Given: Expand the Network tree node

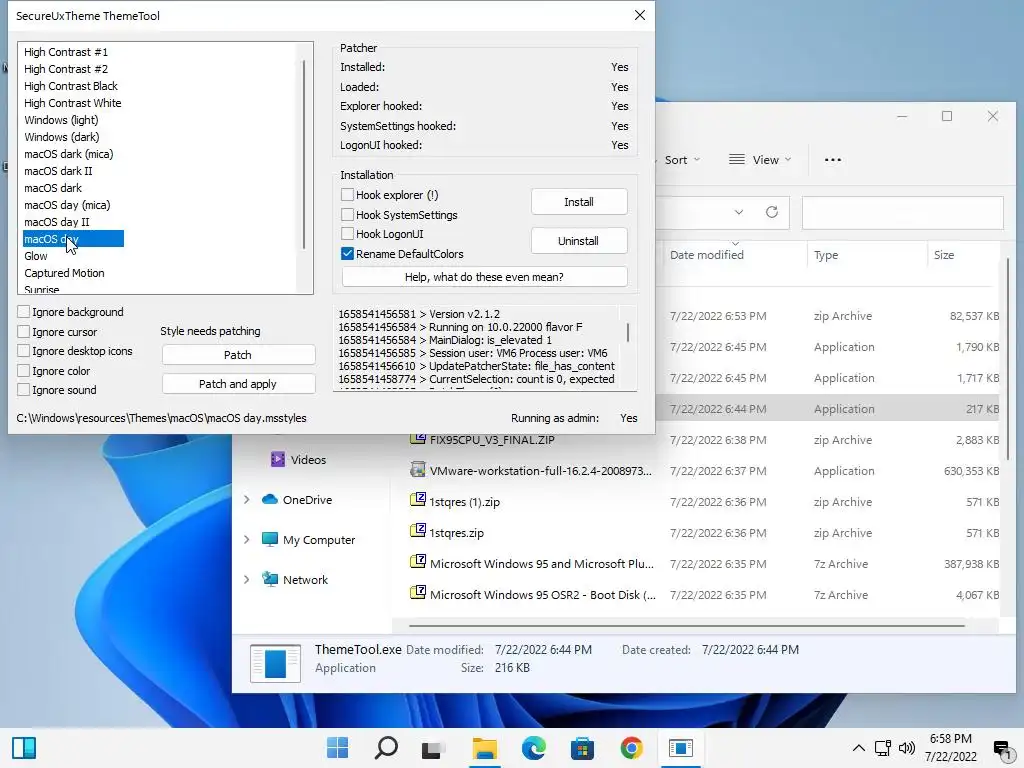Looking at the screenshot, I should pos(247,579).
